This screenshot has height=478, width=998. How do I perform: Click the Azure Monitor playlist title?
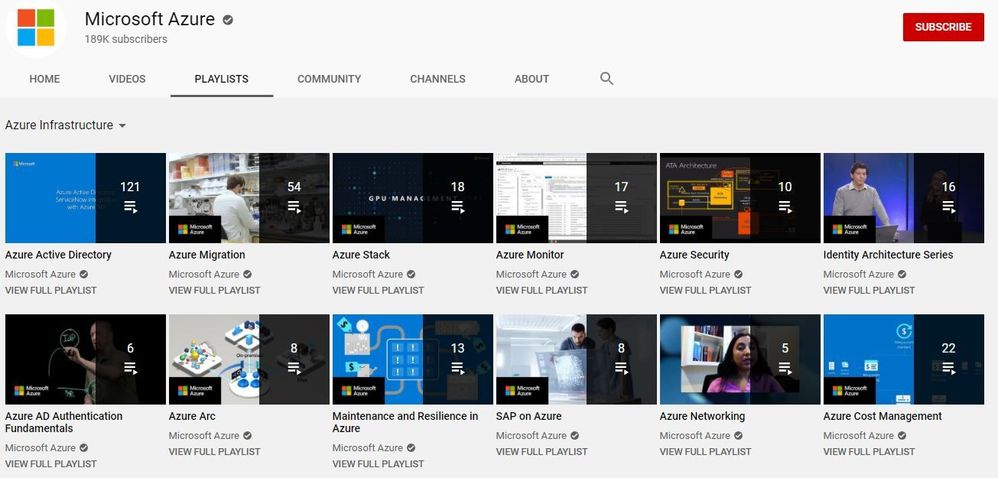pyautogui.click(x=530, y=255)
